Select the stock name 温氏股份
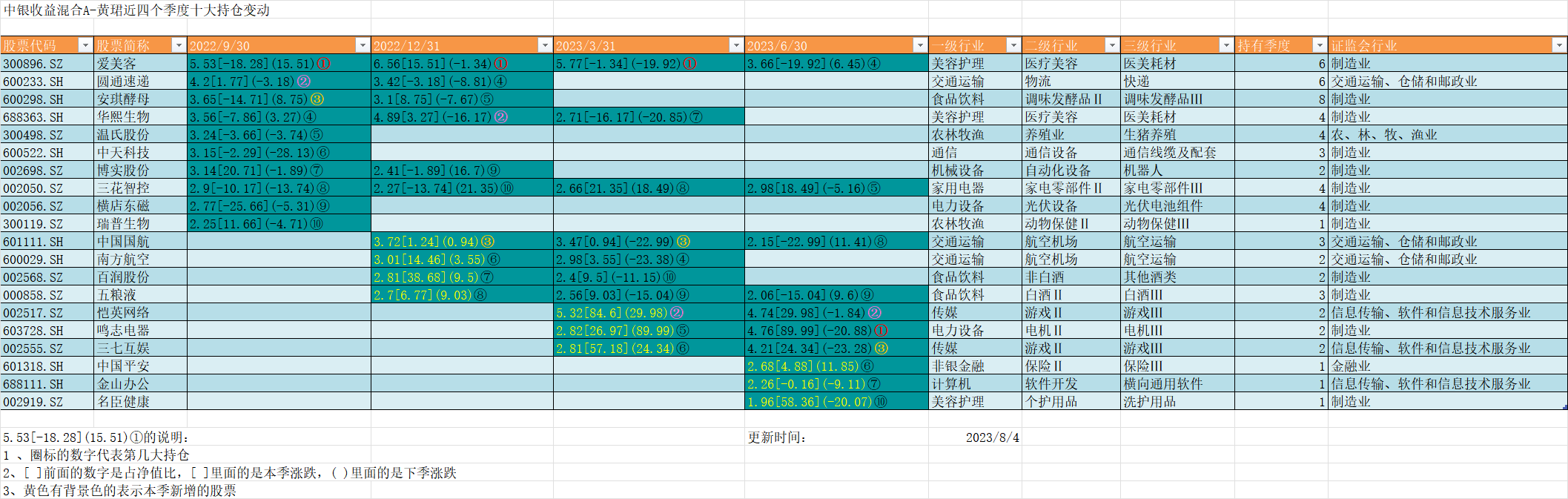 (x=140, y=135)
